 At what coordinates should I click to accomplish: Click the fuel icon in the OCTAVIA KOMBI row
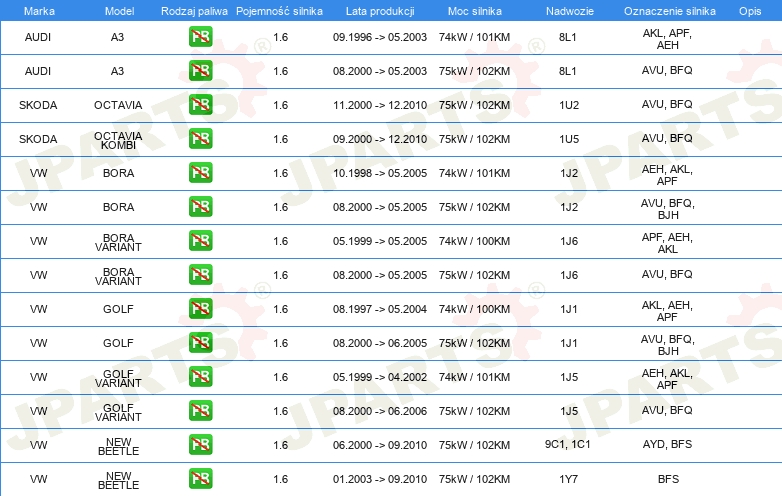tap(200, 138)
